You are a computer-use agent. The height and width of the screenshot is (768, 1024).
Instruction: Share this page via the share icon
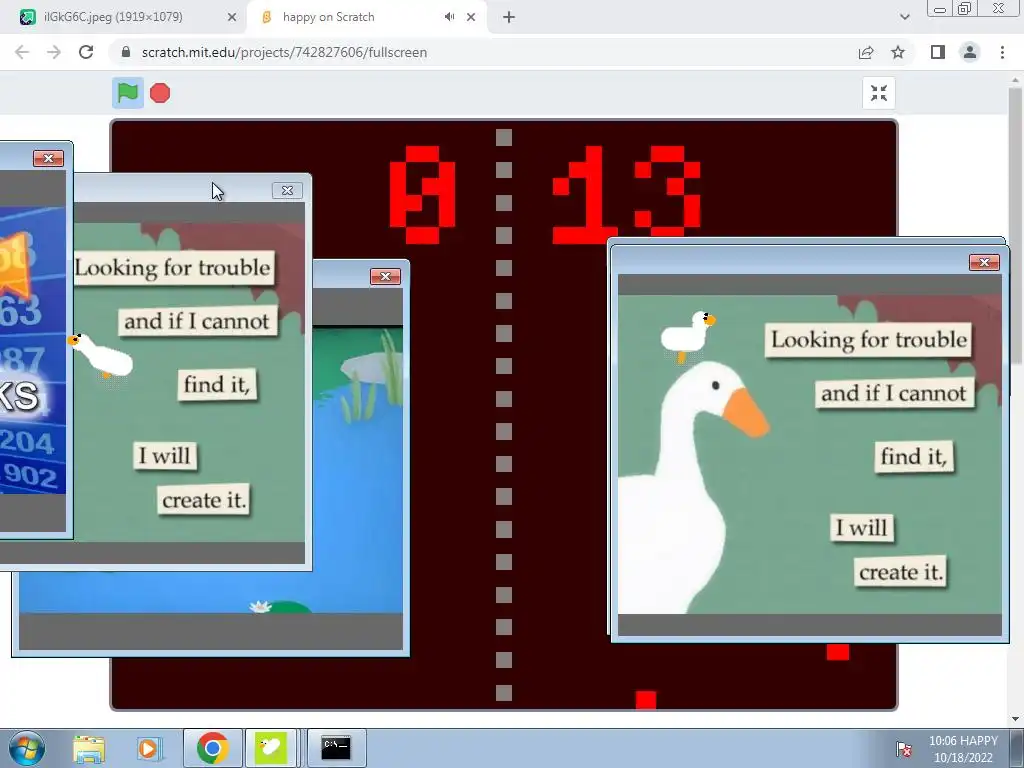click(866, 52)
